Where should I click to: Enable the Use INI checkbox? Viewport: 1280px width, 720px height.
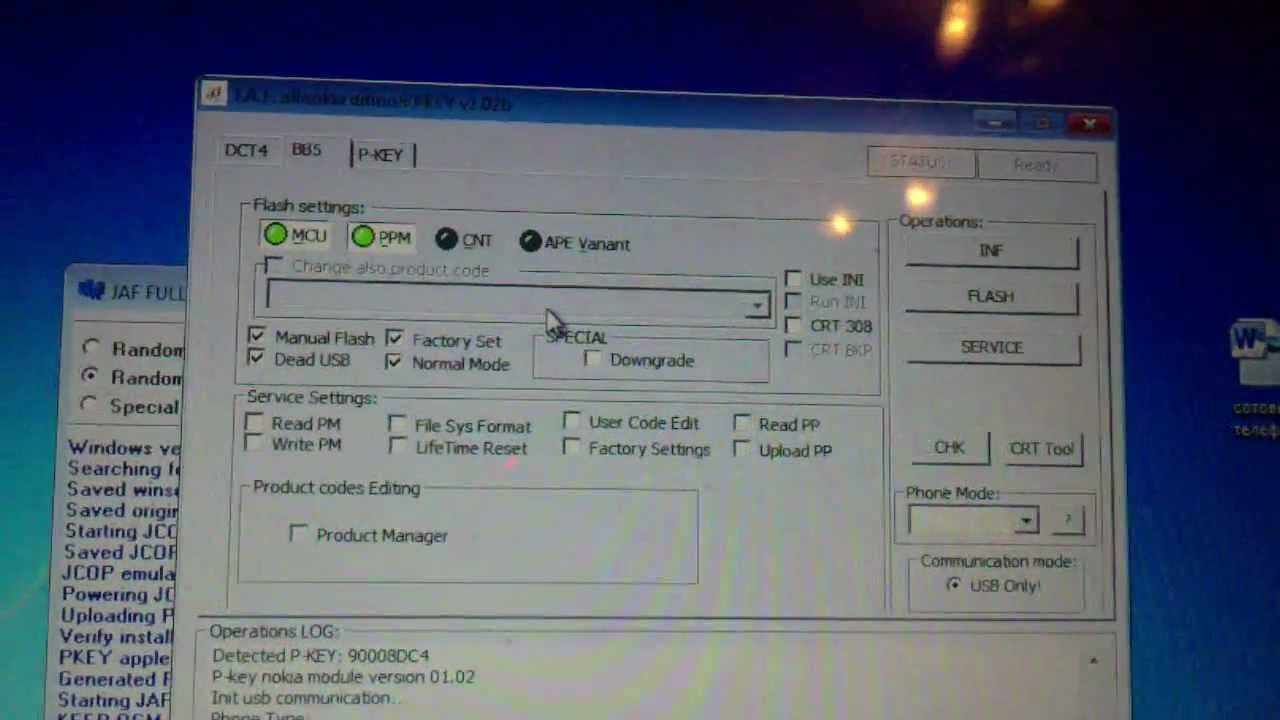[x=793, y=278]
